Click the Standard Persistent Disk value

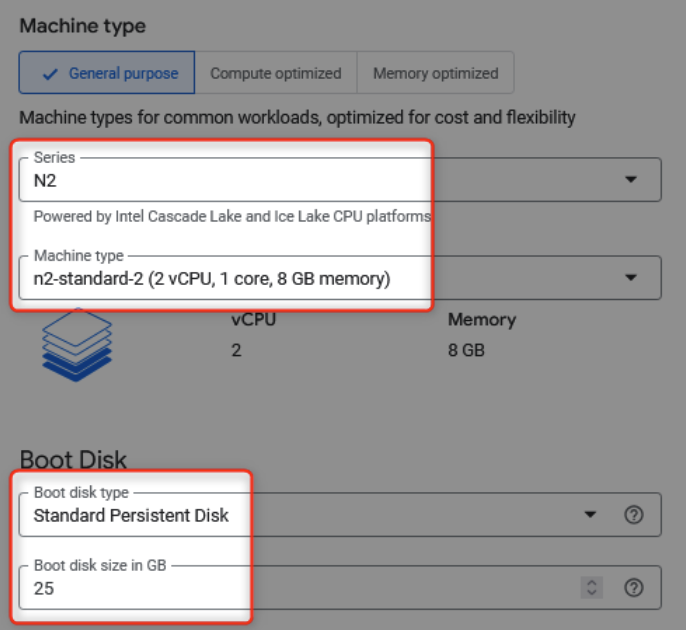131,516
